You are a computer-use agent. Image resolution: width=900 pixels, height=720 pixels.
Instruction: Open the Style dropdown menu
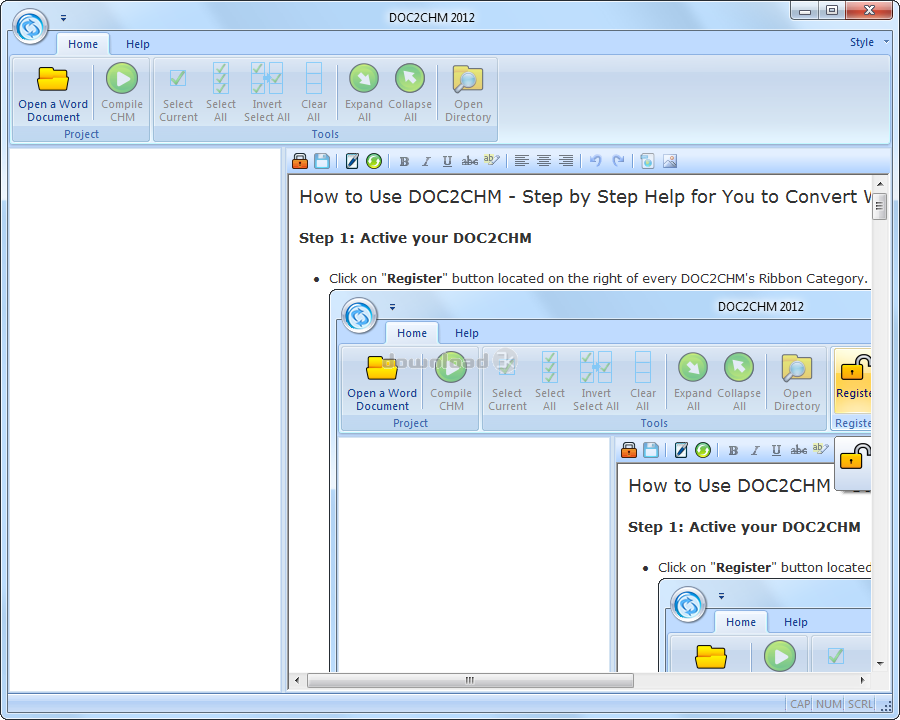[x=869, y=42]
